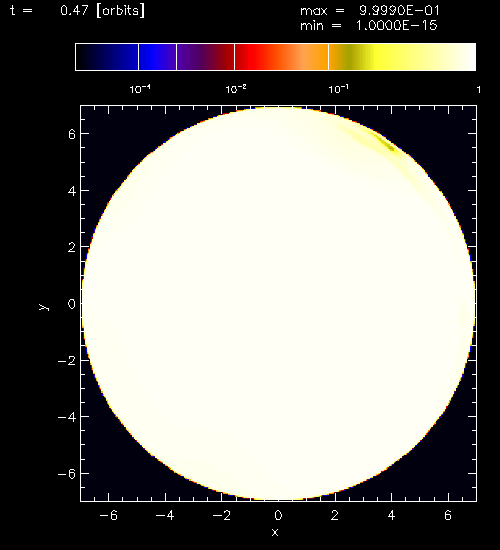Click the y-axis tick label 2
The width and height of the screenshot is (500, 550).
tap(72, 247)
